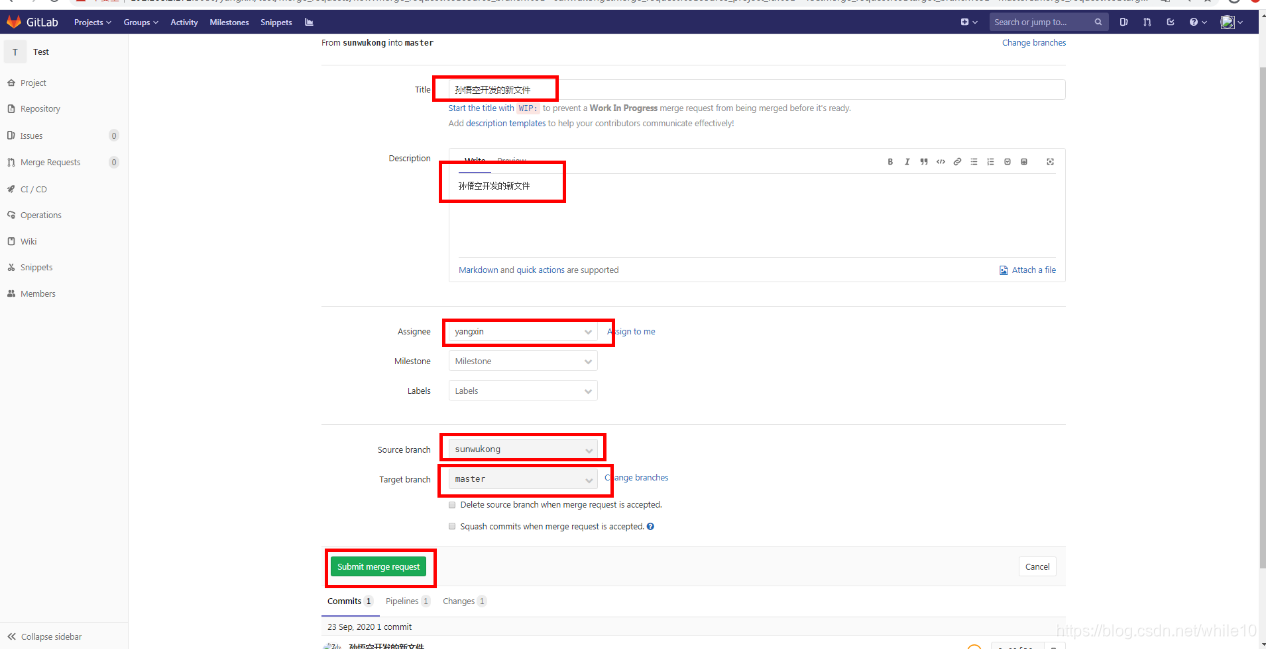This screenshot has height=649, width=1266.
Task: Insert a quote in the description
Action: [923, 161]
